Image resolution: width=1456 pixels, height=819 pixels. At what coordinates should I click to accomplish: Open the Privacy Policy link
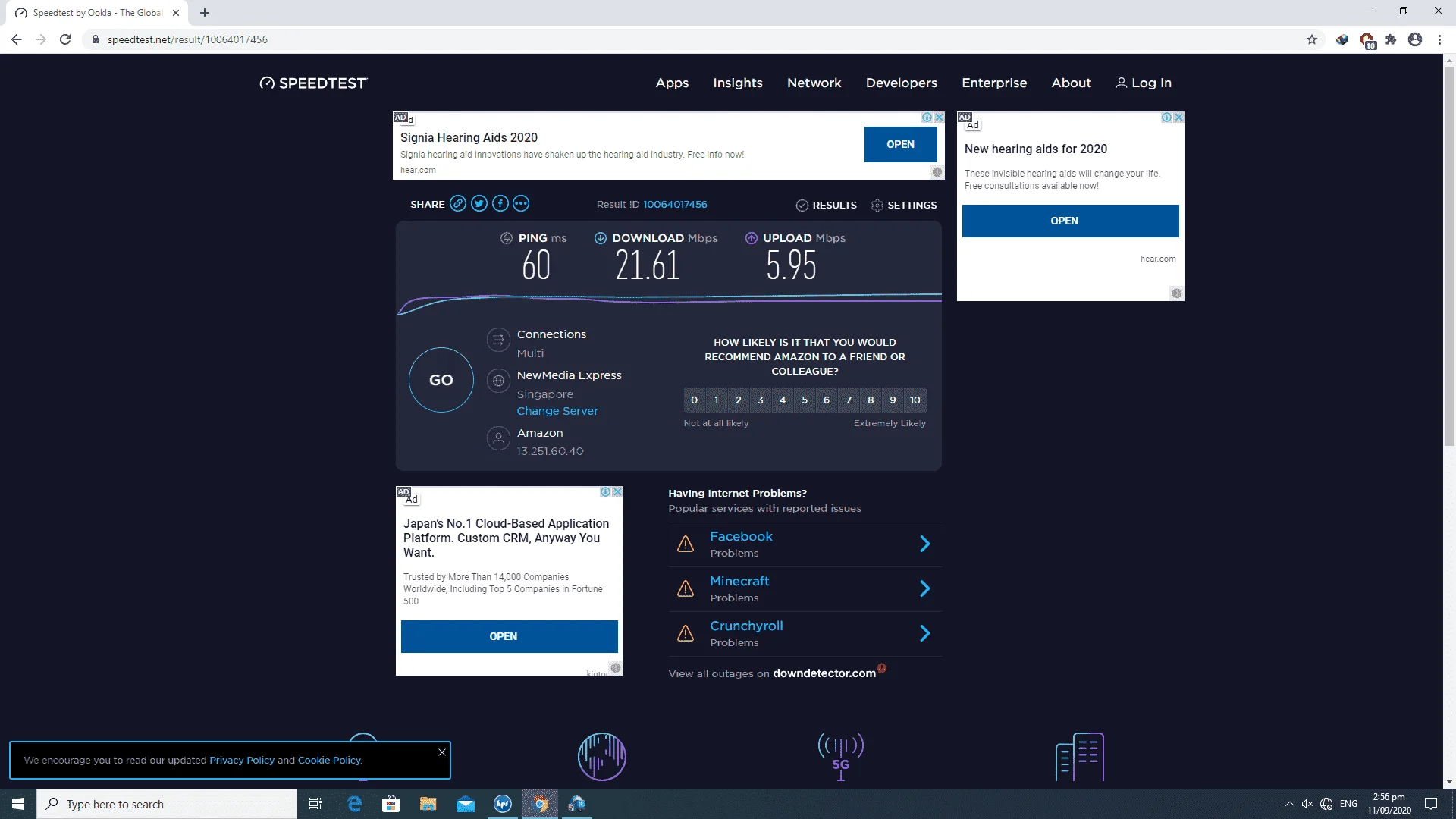point(242,760)
